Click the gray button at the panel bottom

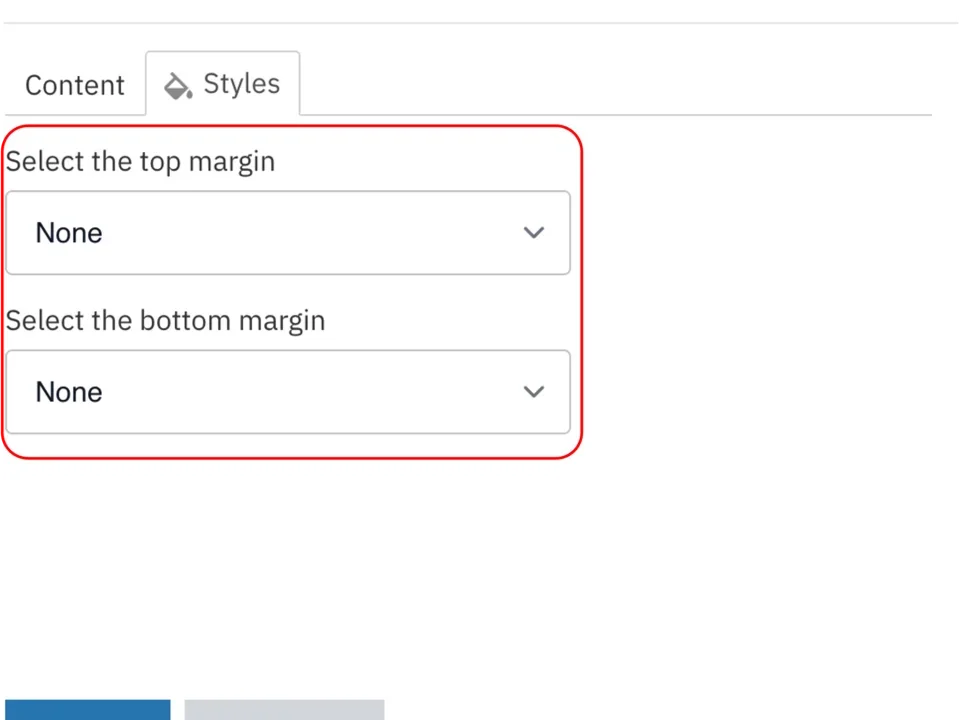pos(284,710)
